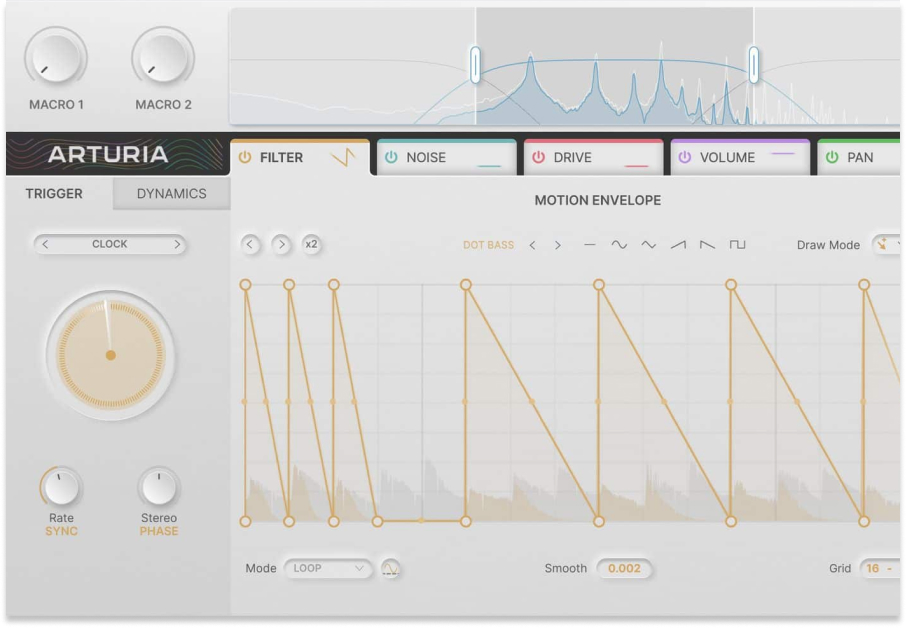Open the Draw Mode dropdown
The image size is (906, 628).
(x=887, y=245)
